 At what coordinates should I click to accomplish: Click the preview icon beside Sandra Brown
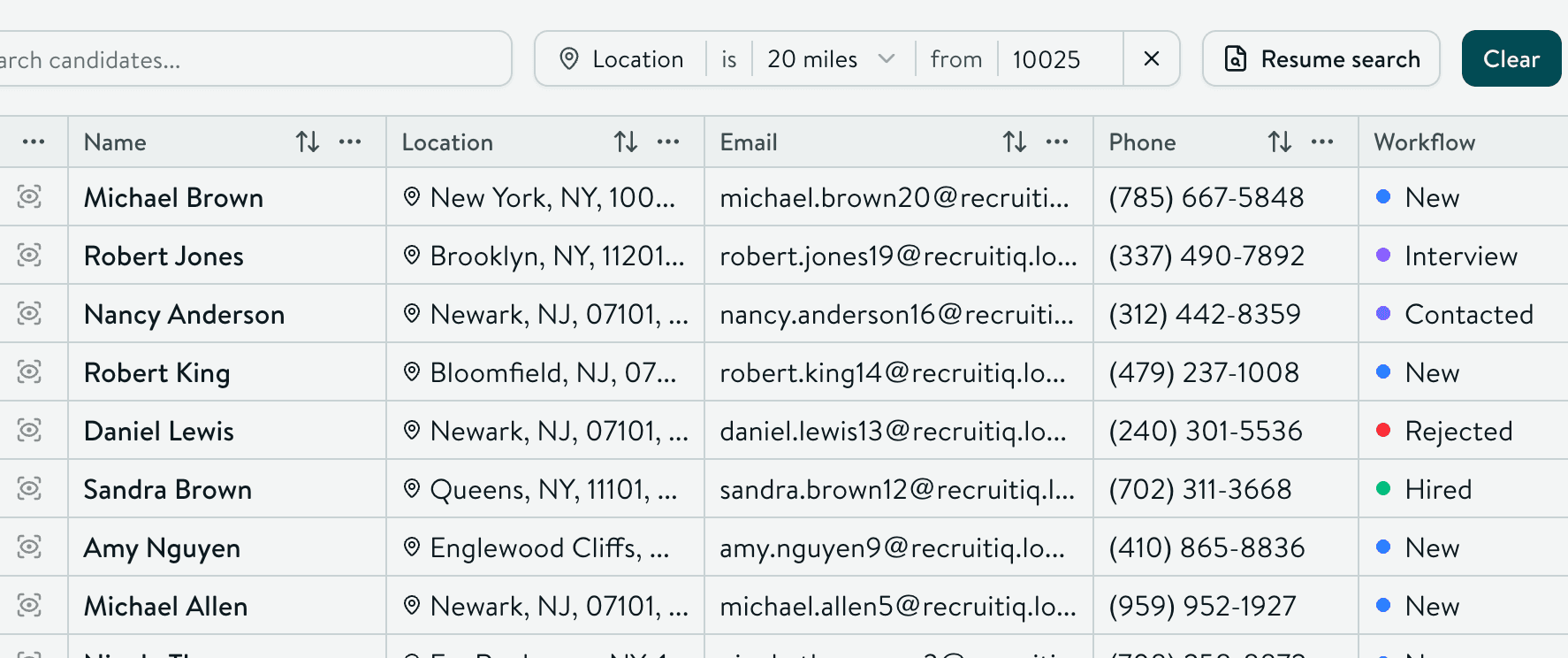[x=29, y=488]
